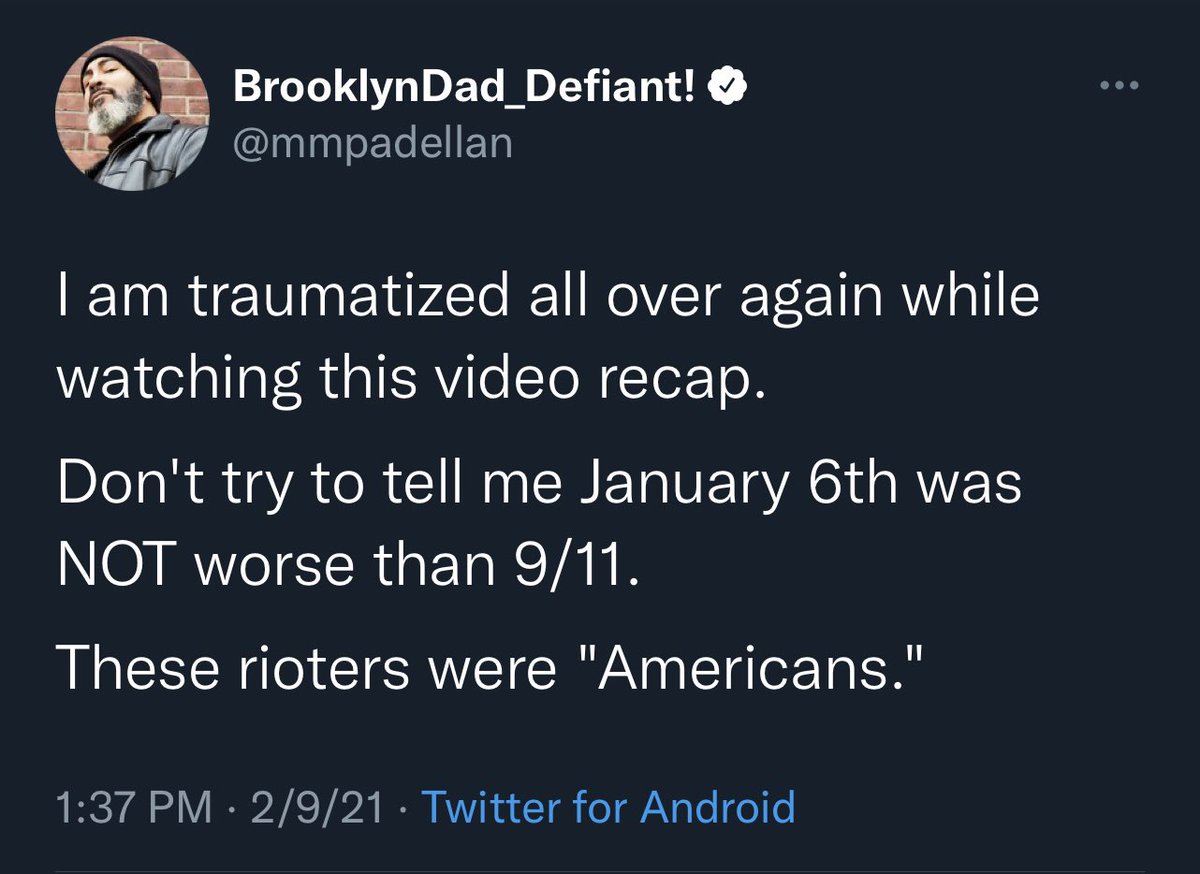The height and width of the screenshot is (874, 1200).
Task: Open the three-dot more options menu
Action: 1120,86
